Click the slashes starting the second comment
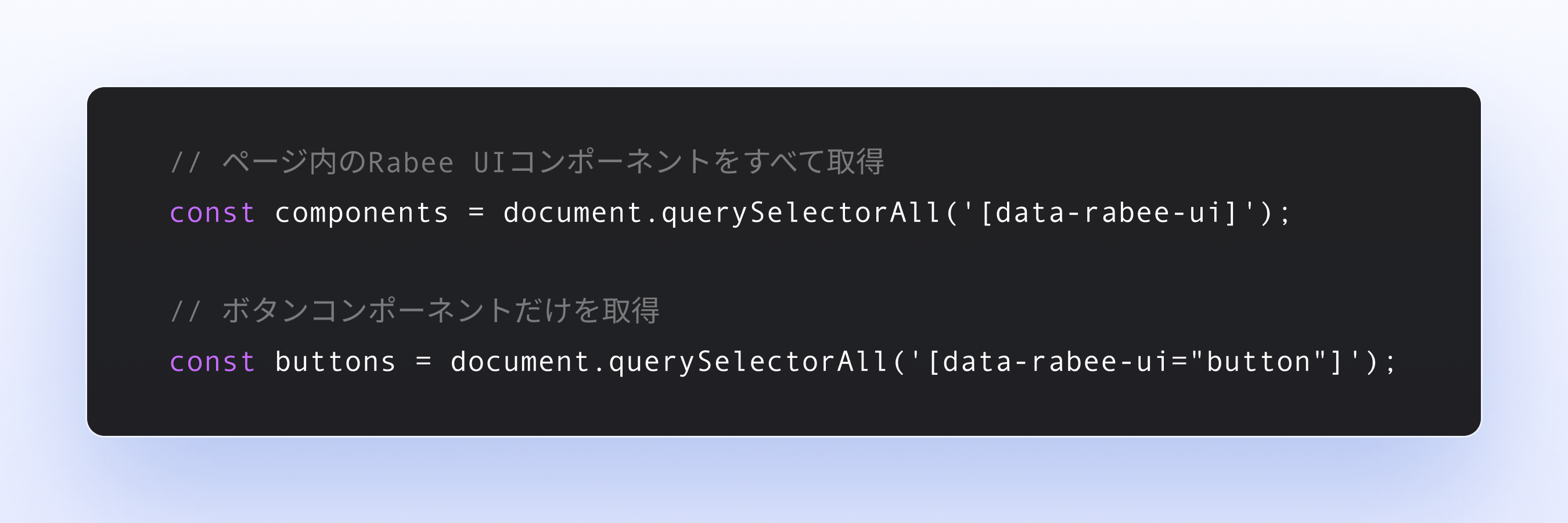The width and height of the screenshot is (1568, 523). click(186, 311)
